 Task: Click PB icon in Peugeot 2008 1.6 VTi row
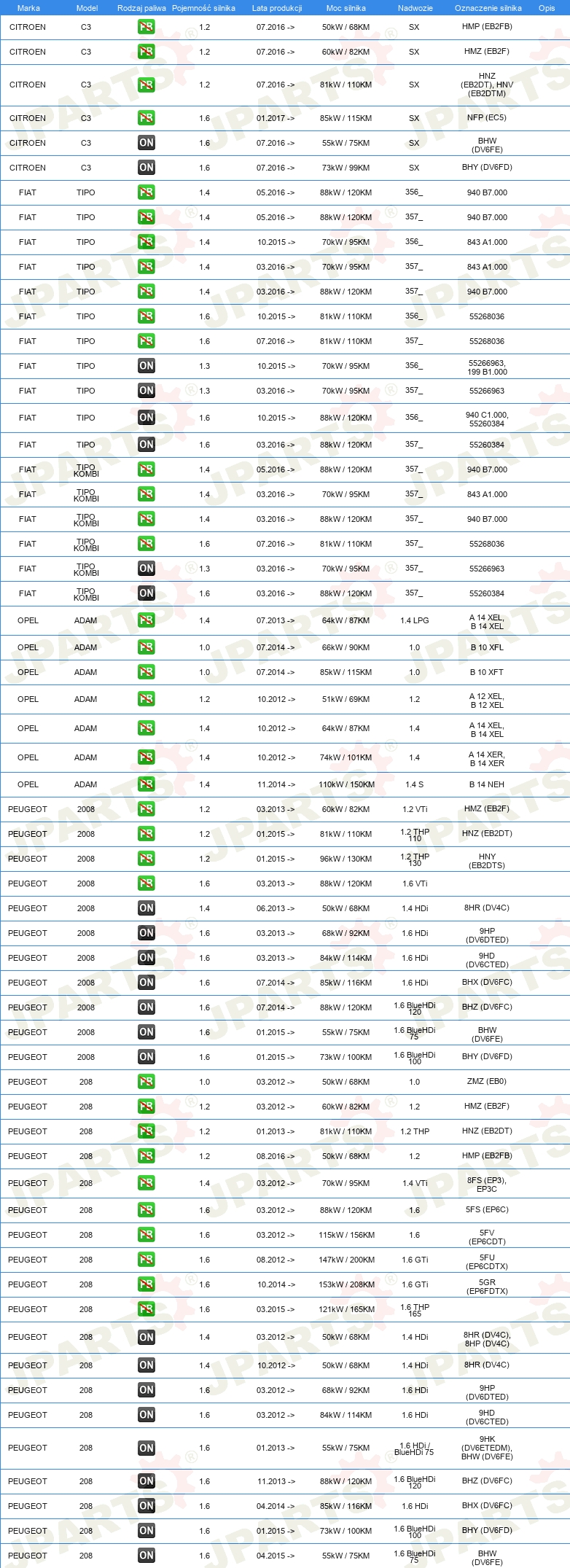tap(147, 884)
